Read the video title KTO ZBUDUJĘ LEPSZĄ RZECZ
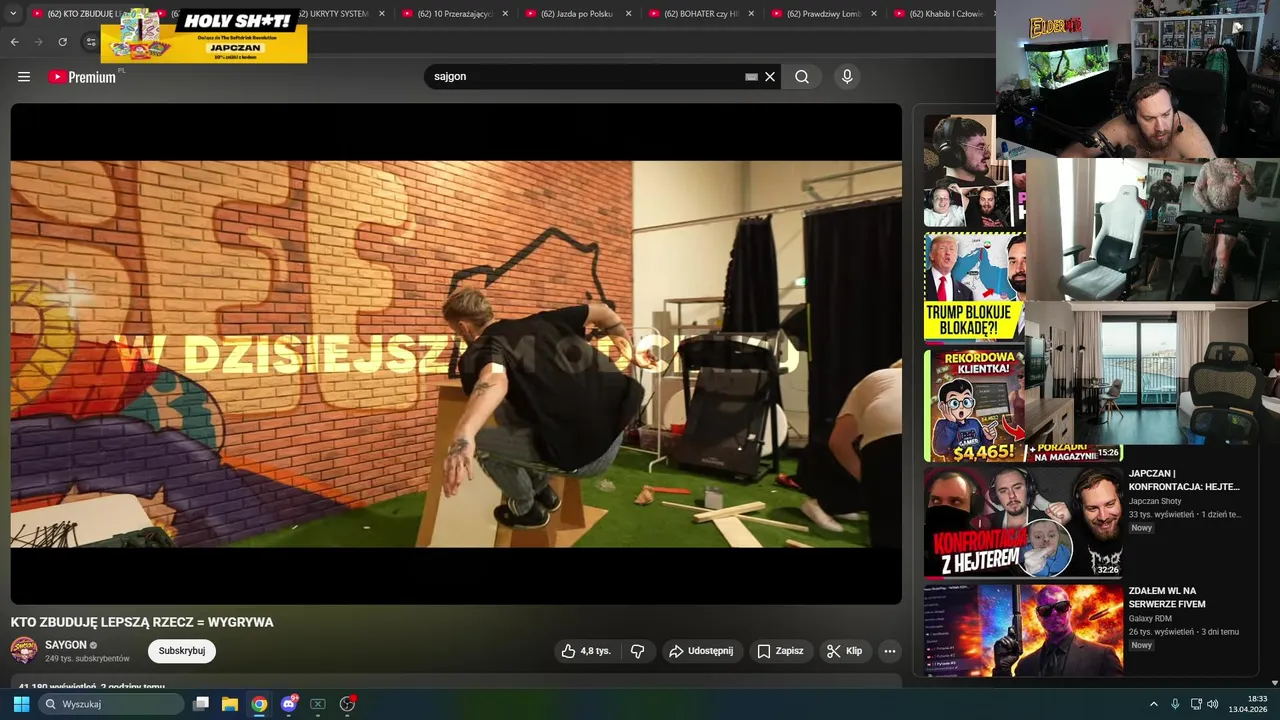This screenshot has width=1280, height=720. pos(142,622)
